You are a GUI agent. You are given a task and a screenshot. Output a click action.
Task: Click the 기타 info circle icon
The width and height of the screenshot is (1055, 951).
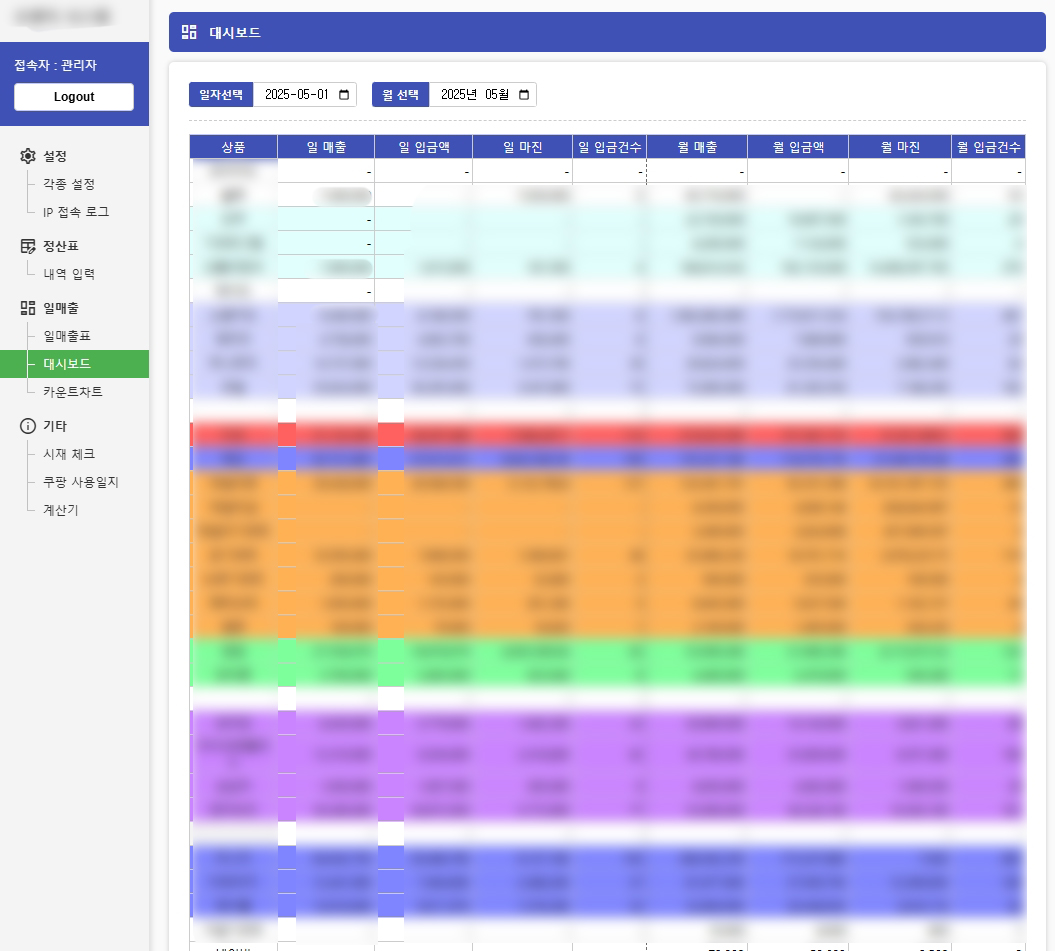(28, 426)
